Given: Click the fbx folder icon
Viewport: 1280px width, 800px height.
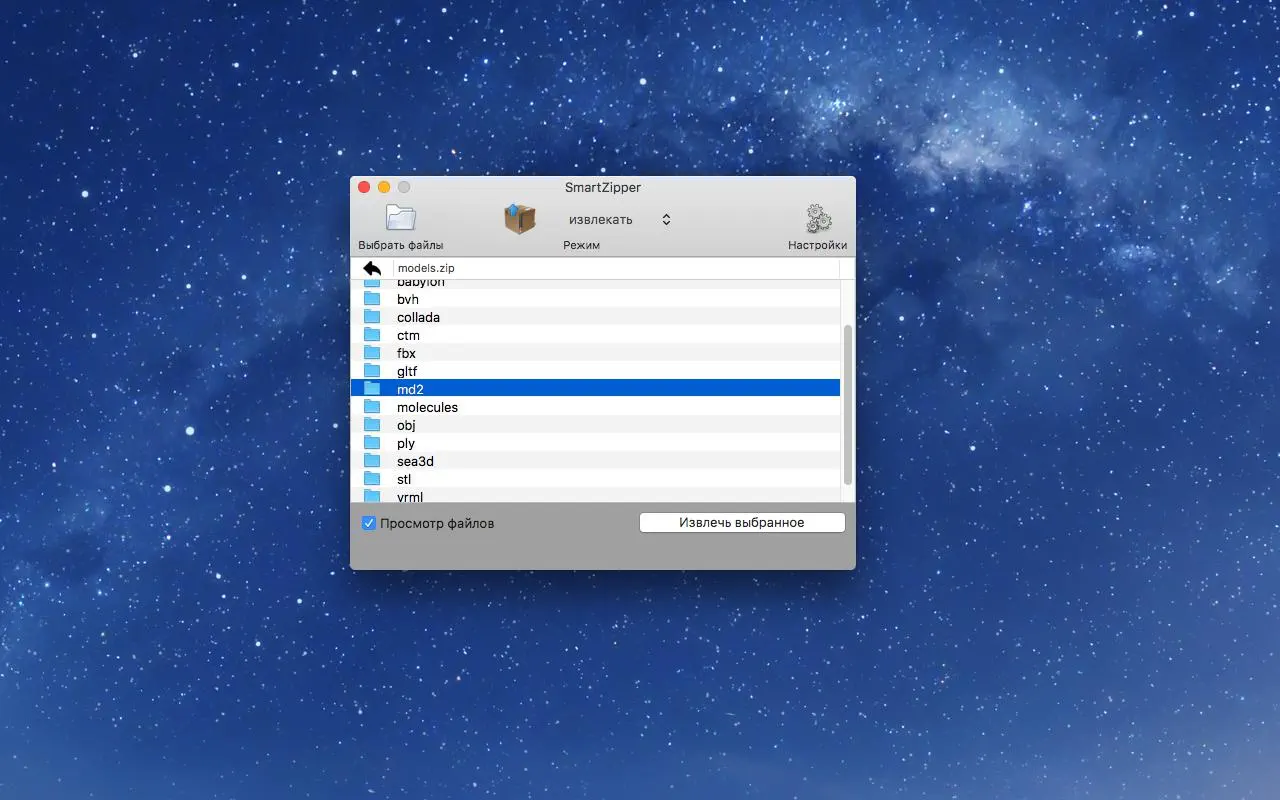Looking at the screenshot, I should coord(372,353).
